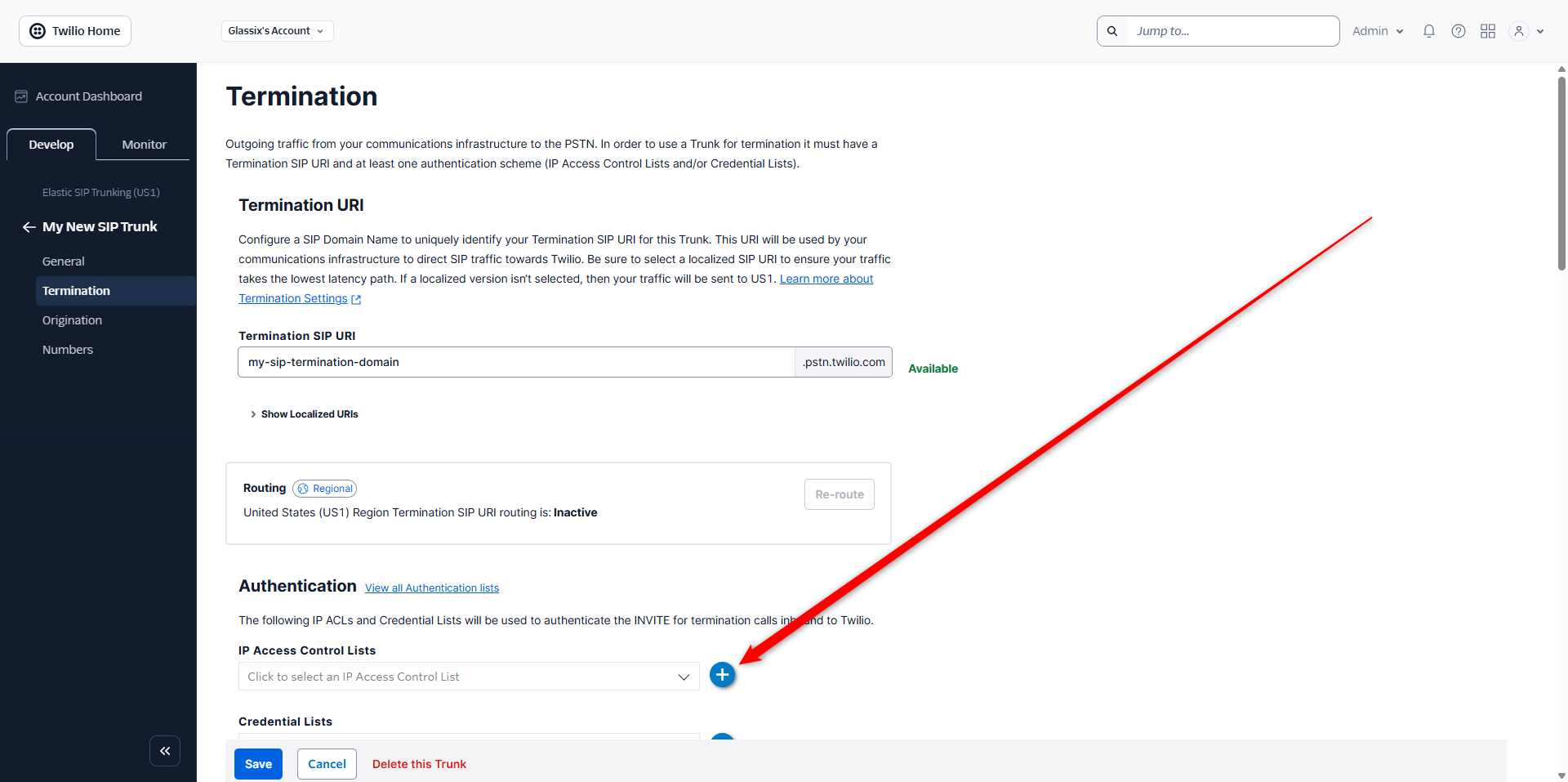The height and width of the screenshot is (782, 1568).
Task: Click the Save button
Action: point(258,764)
